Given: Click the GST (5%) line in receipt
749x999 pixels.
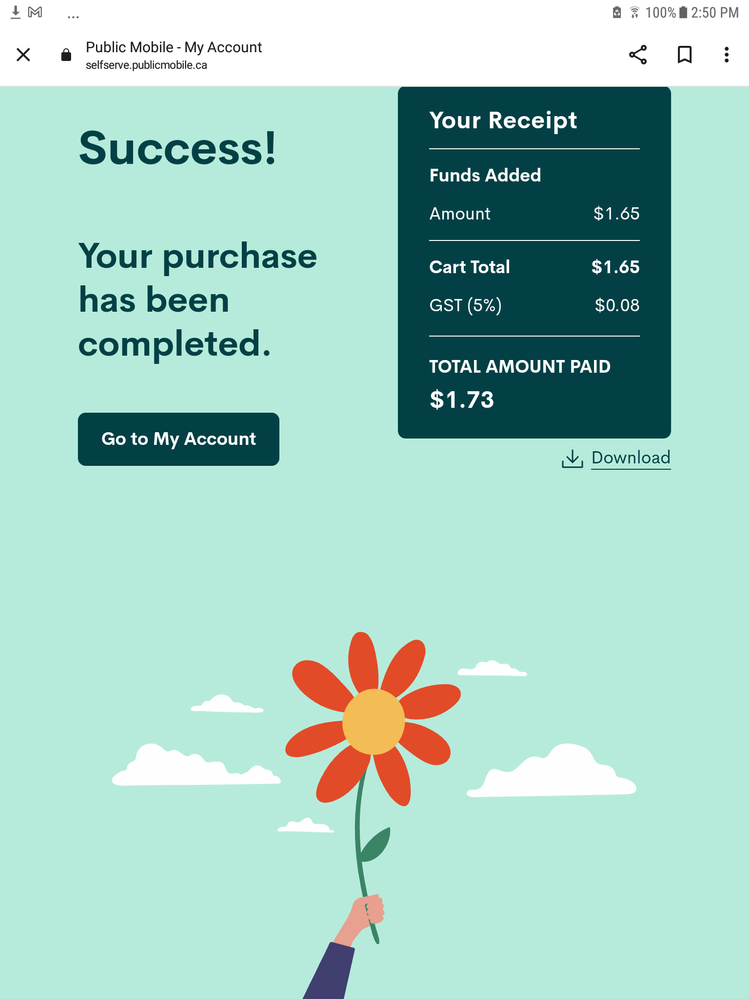Looking at the screenshot, I should point(465,305).
